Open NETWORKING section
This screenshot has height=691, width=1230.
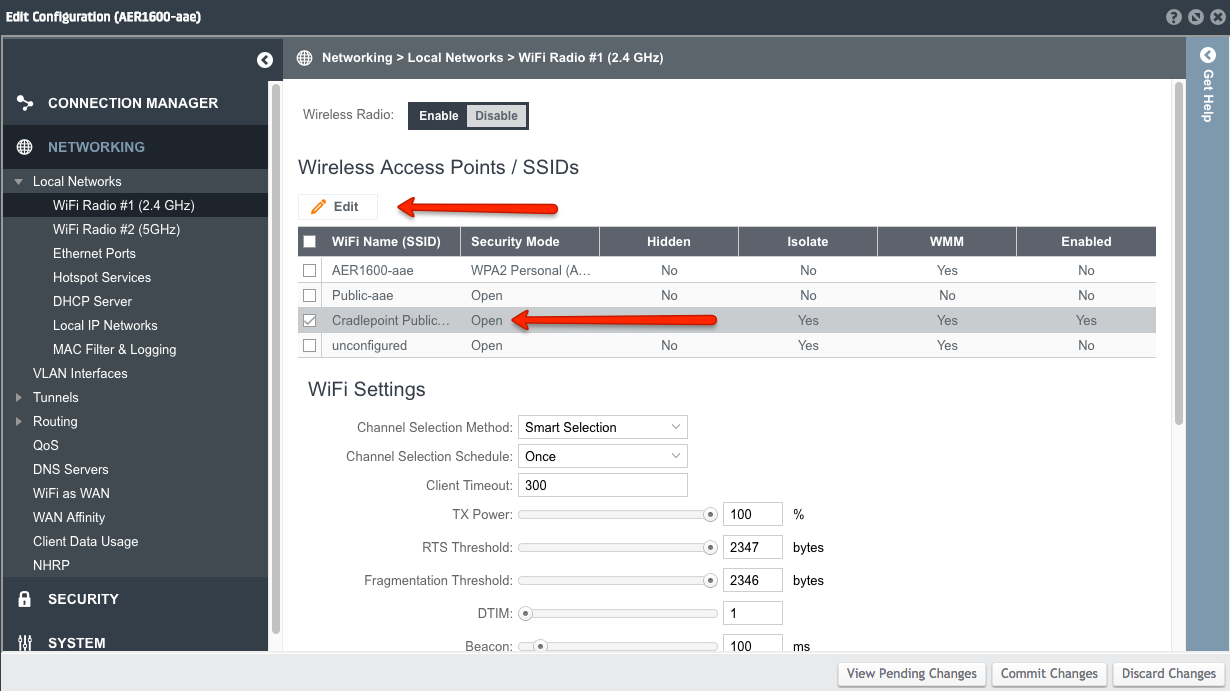[135, 147]
